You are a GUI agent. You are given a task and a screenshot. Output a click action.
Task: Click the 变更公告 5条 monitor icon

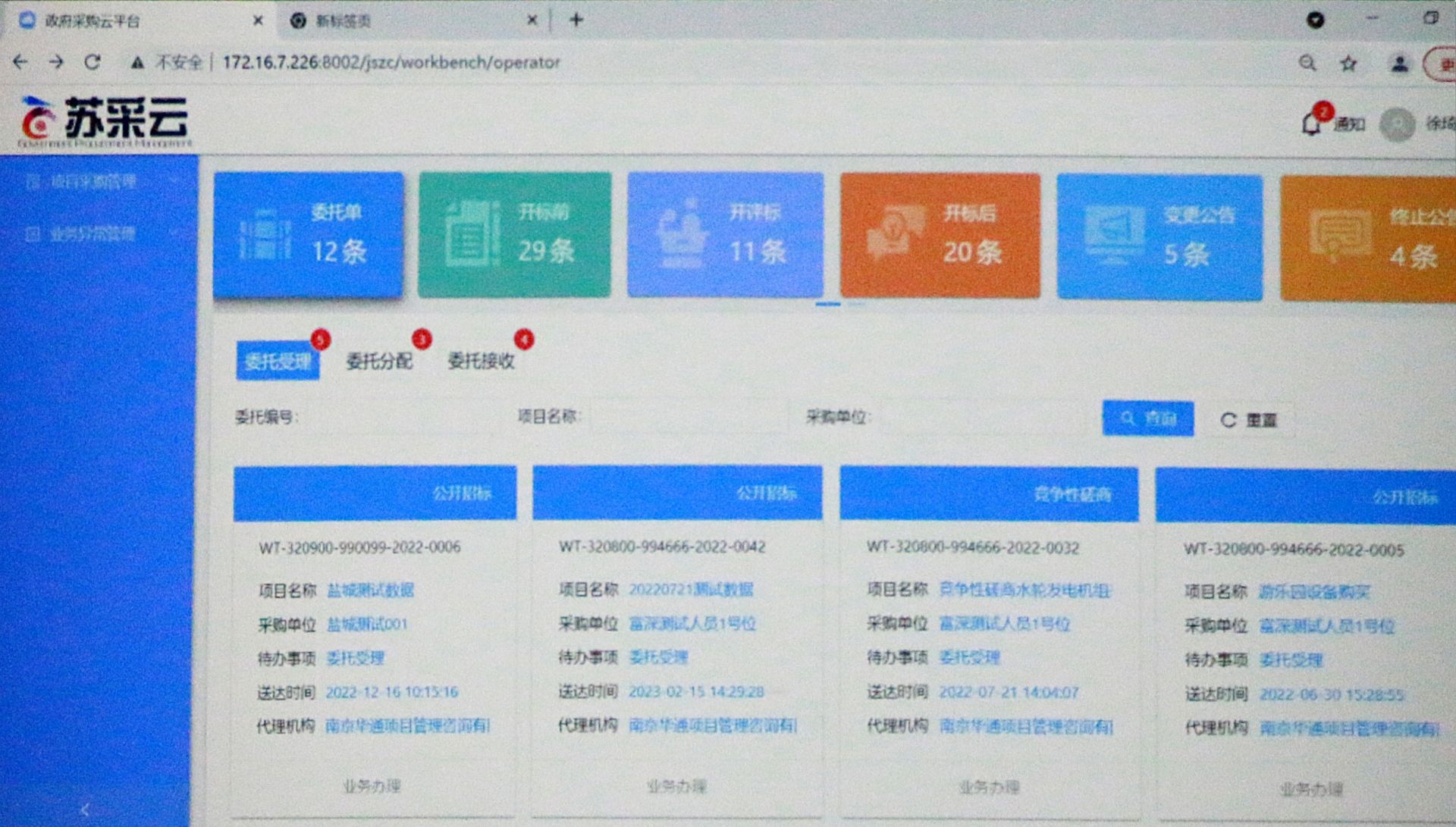tap(1113, 233)
